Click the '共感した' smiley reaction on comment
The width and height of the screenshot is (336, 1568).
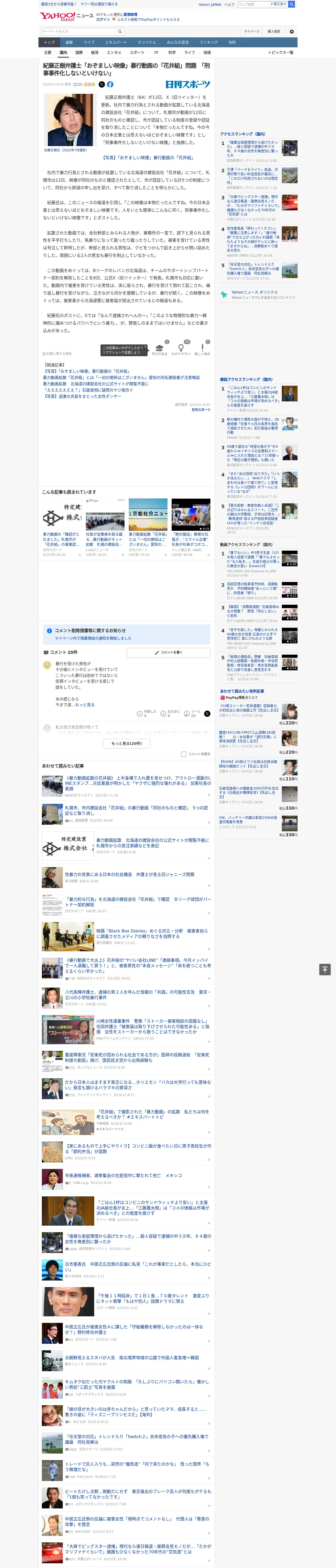[x=140, y=713]
